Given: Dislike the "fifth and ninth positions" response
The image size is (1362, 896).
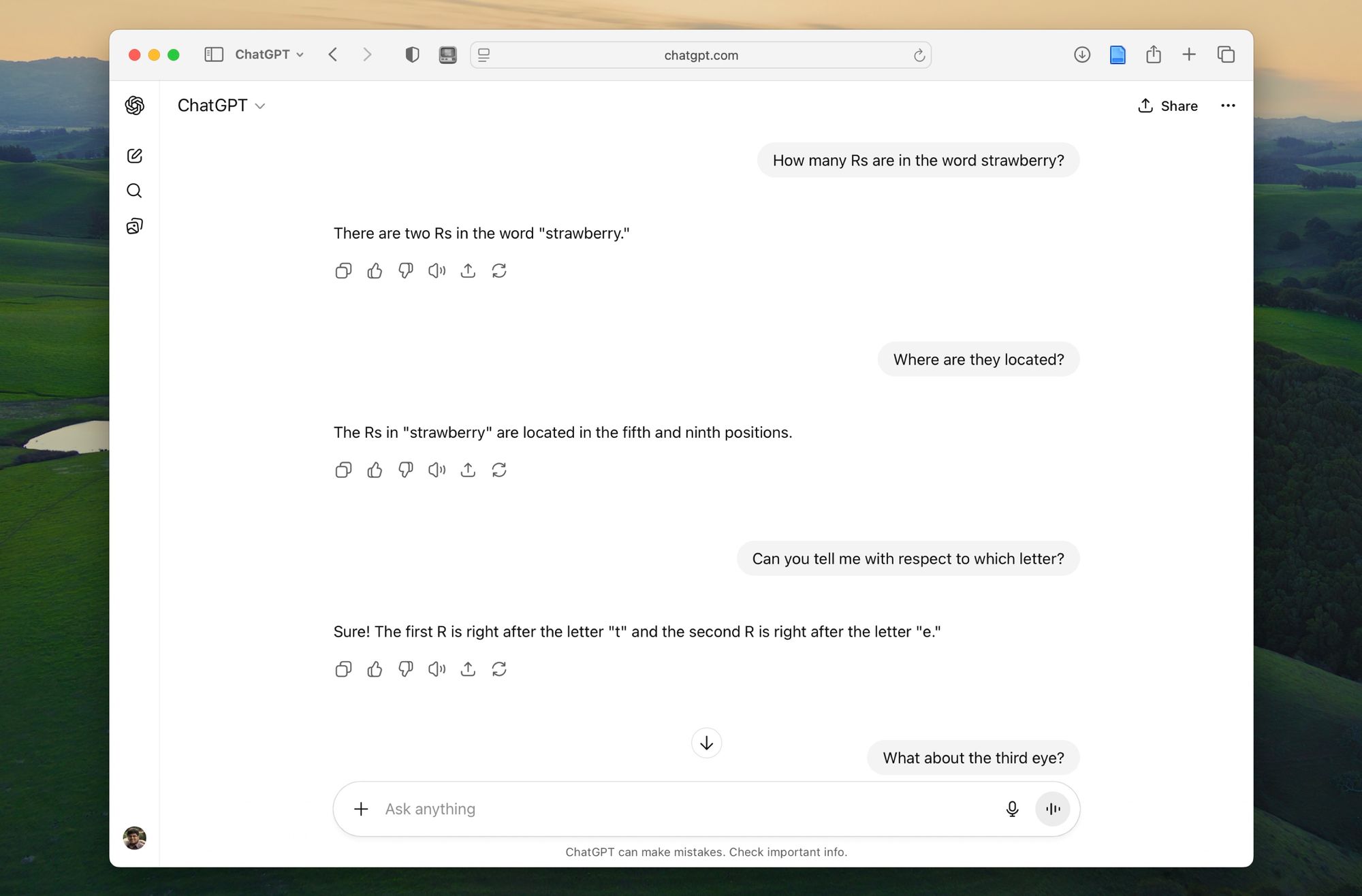Looking at the screenshot, I should click(406, 470).
